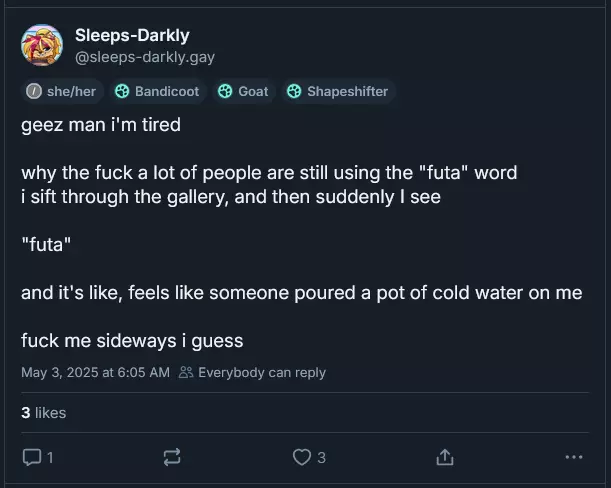
Task: Like the post with heart icon
Action: click(301, 457)
